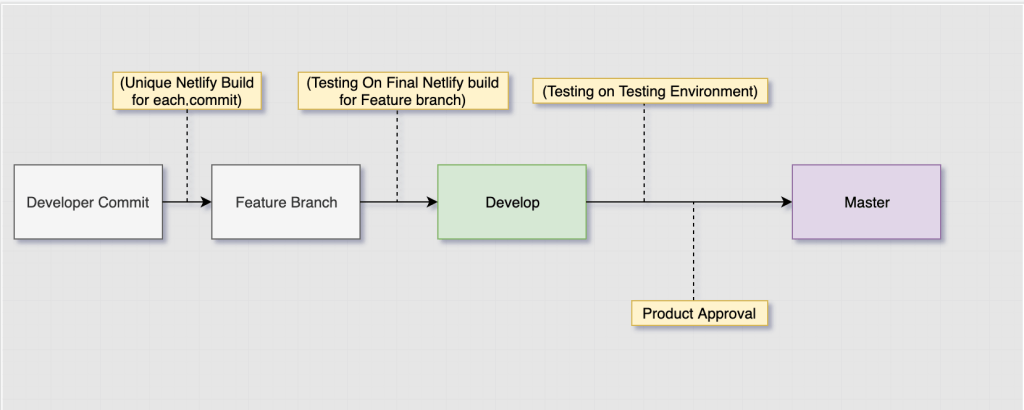This screenshot has width=1024, height=410.
Task: Select dashed line under Testing Environment note
Action: [644, 150]
